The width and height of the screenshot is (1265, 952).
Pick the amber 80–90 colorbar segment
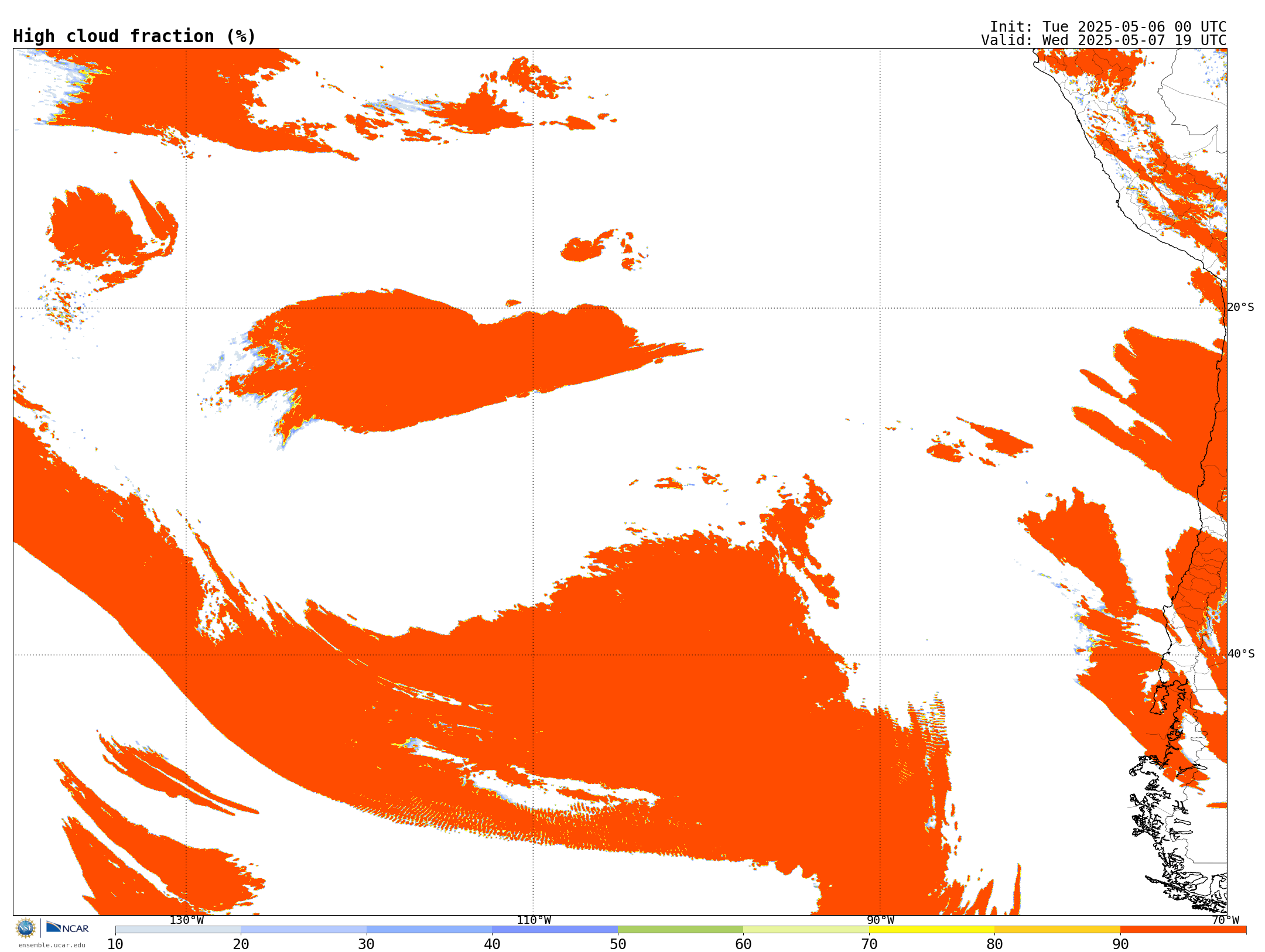point(1057,930)
